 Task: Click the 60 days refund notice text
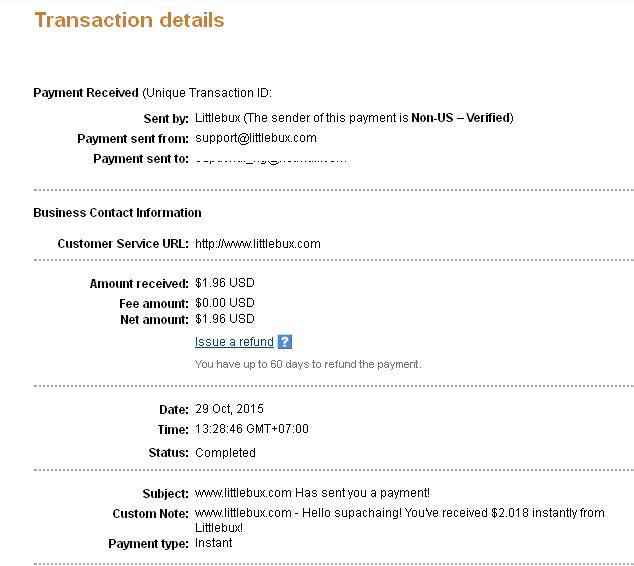click(x=308, y=364)
